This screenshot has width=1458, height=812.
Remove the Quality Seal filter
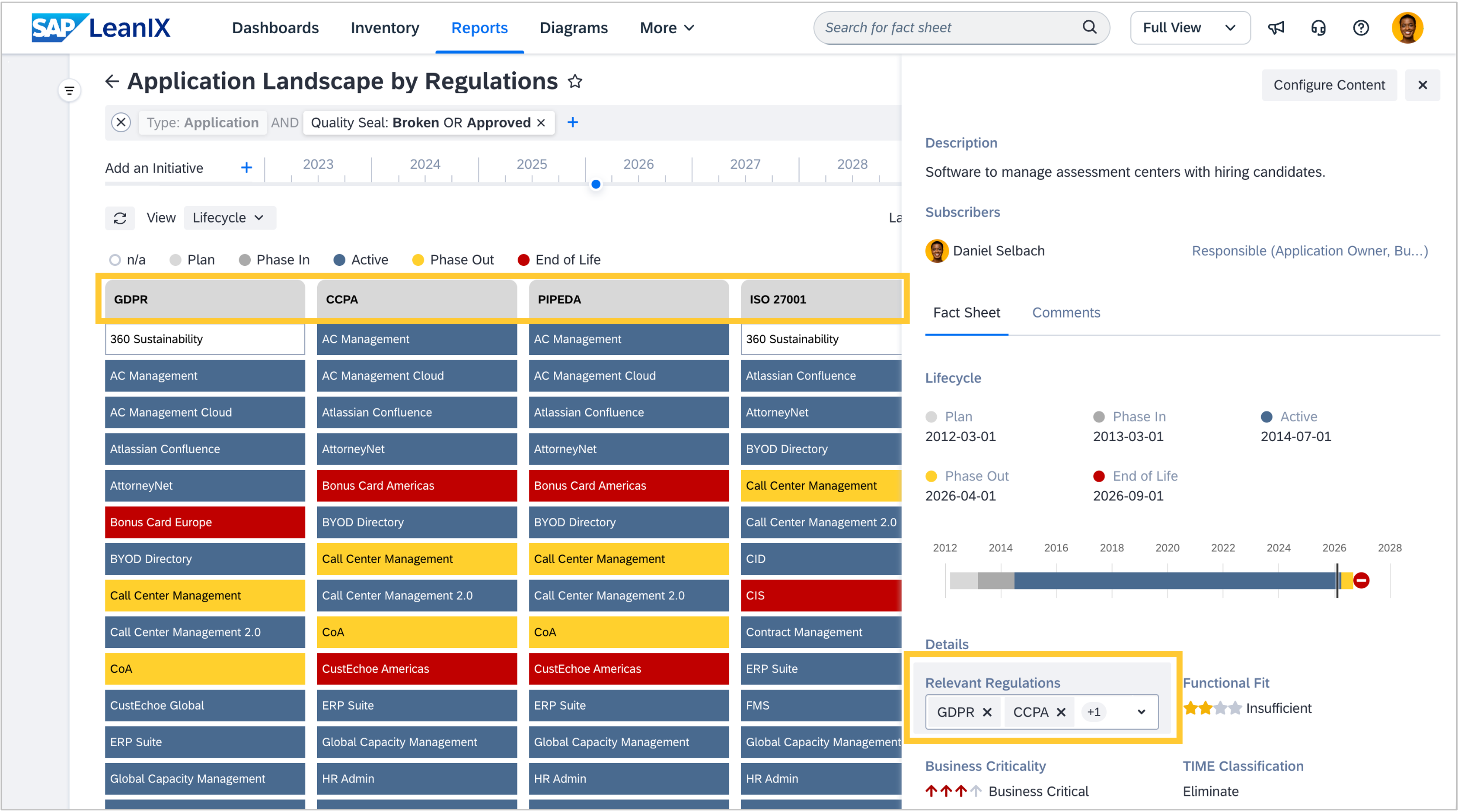pos(542,123)
